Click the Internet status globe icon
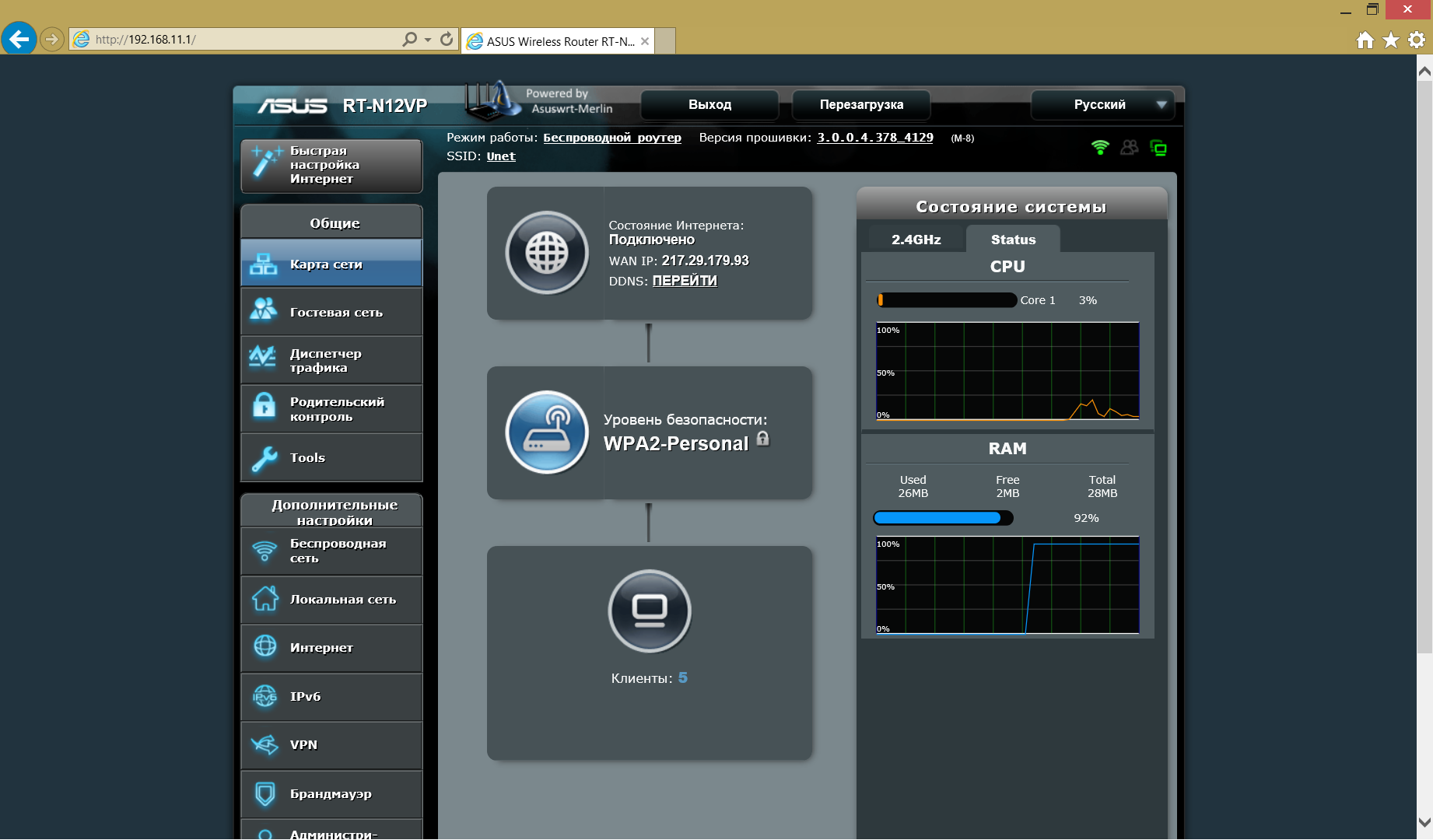 click(547, 253)
